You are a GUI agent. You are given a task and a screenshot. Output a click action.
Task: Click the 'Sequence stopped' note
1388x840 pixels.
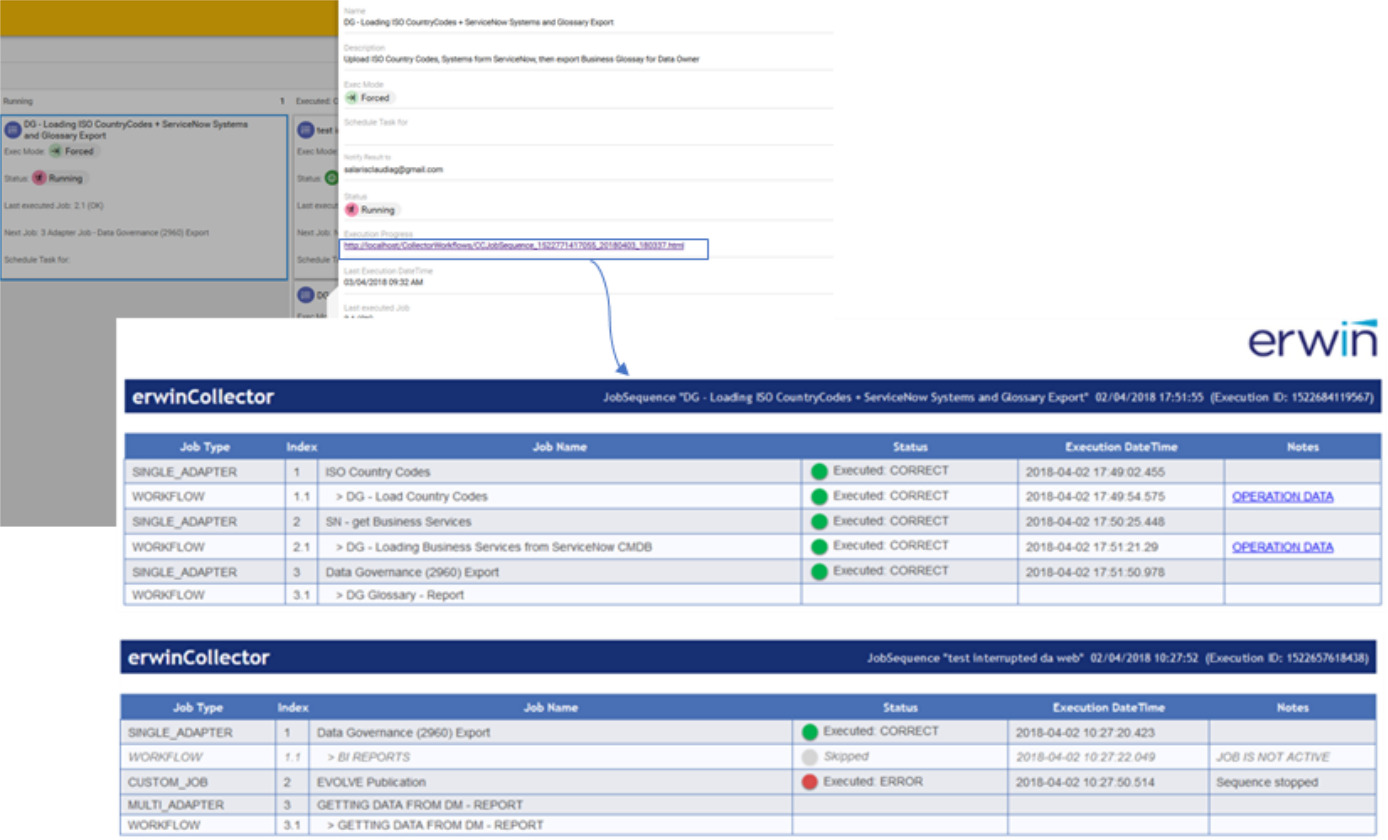coord(1267,782)
